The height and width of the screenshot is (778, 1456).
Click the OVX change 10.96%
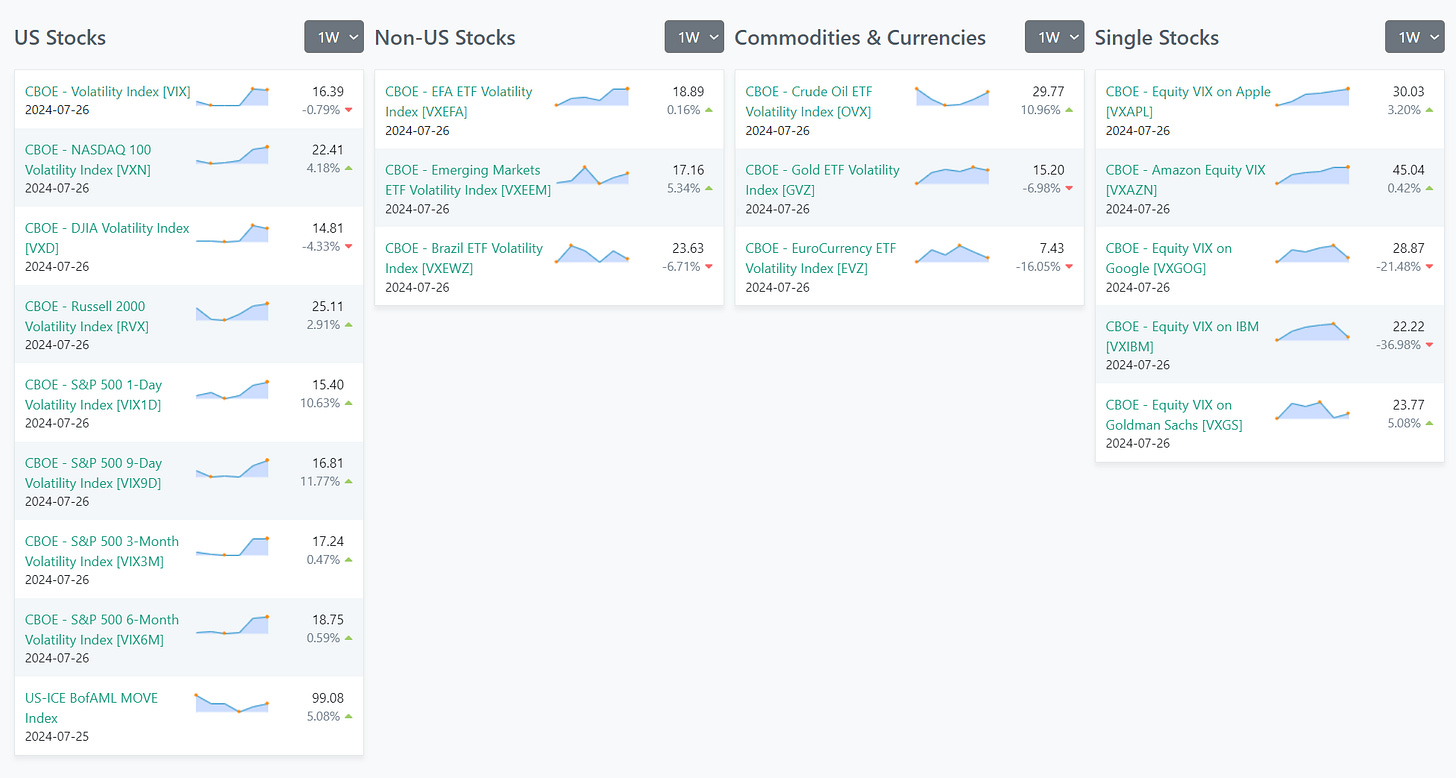point(1040,110)
